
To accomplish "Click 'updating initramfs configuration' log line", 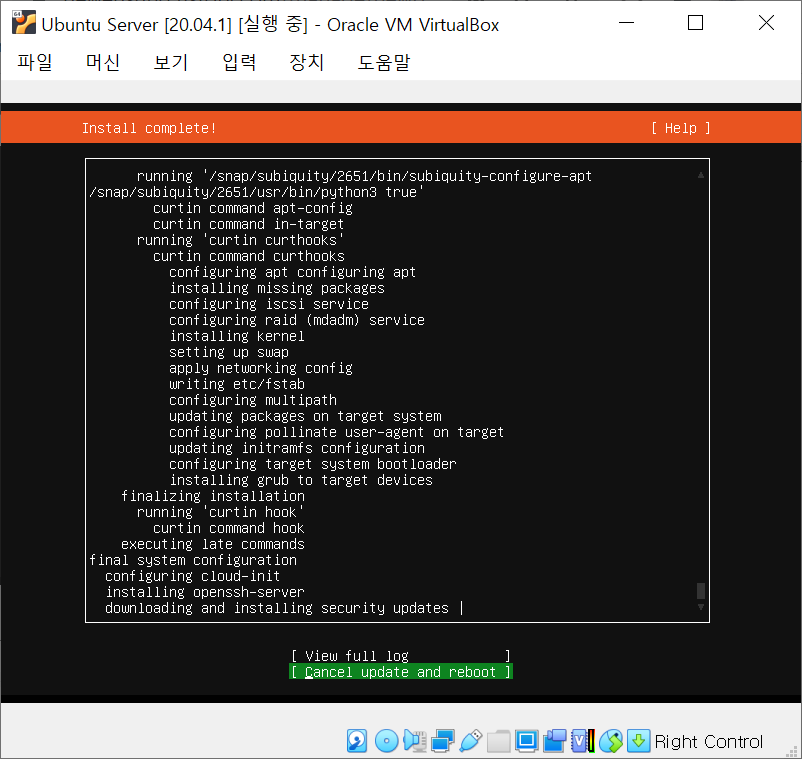I will pos(297,448).
